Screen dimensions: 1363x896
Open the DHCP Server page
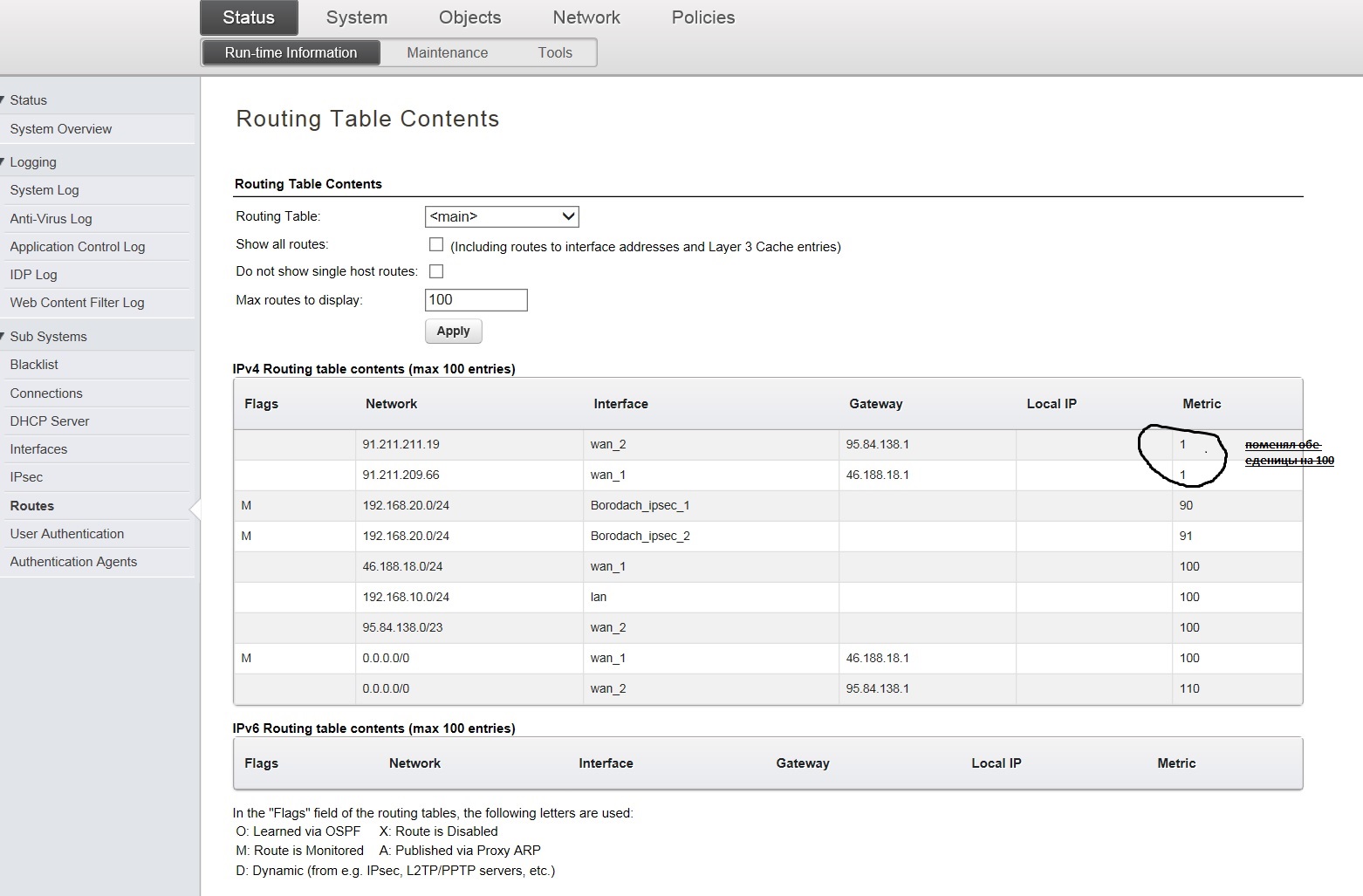(50, 421)
